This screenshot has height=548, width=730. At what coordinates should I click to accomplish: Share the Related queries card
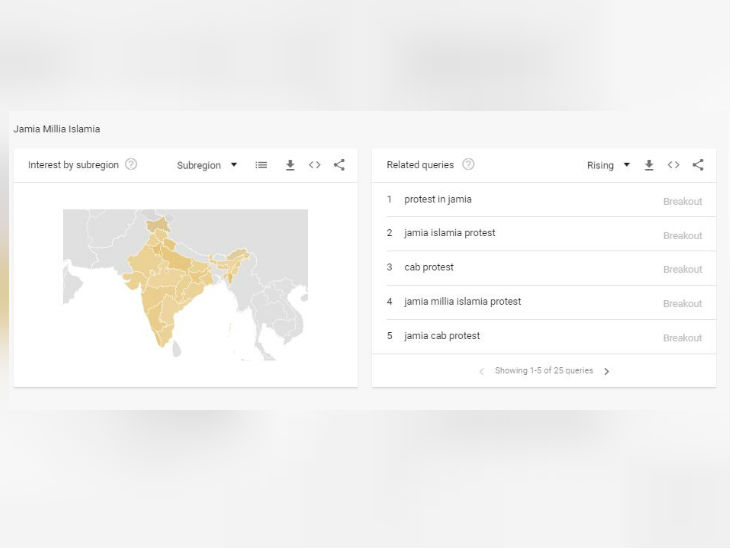698,165
